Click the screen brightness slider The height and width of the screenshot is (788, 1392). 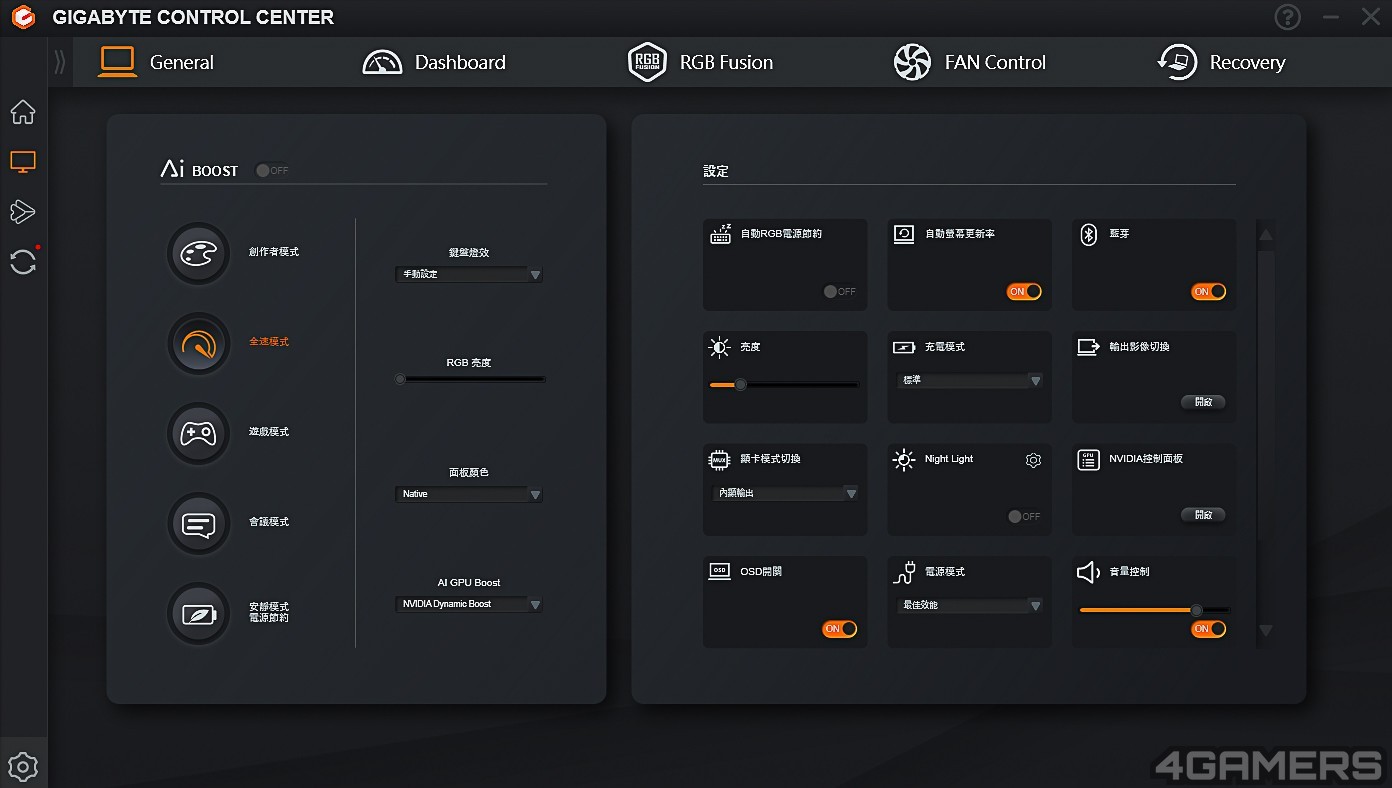784,385
